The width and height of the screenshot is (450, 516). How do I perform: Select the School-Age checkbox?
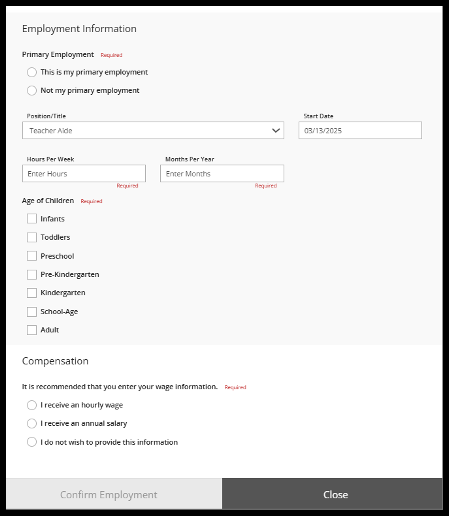32,312
